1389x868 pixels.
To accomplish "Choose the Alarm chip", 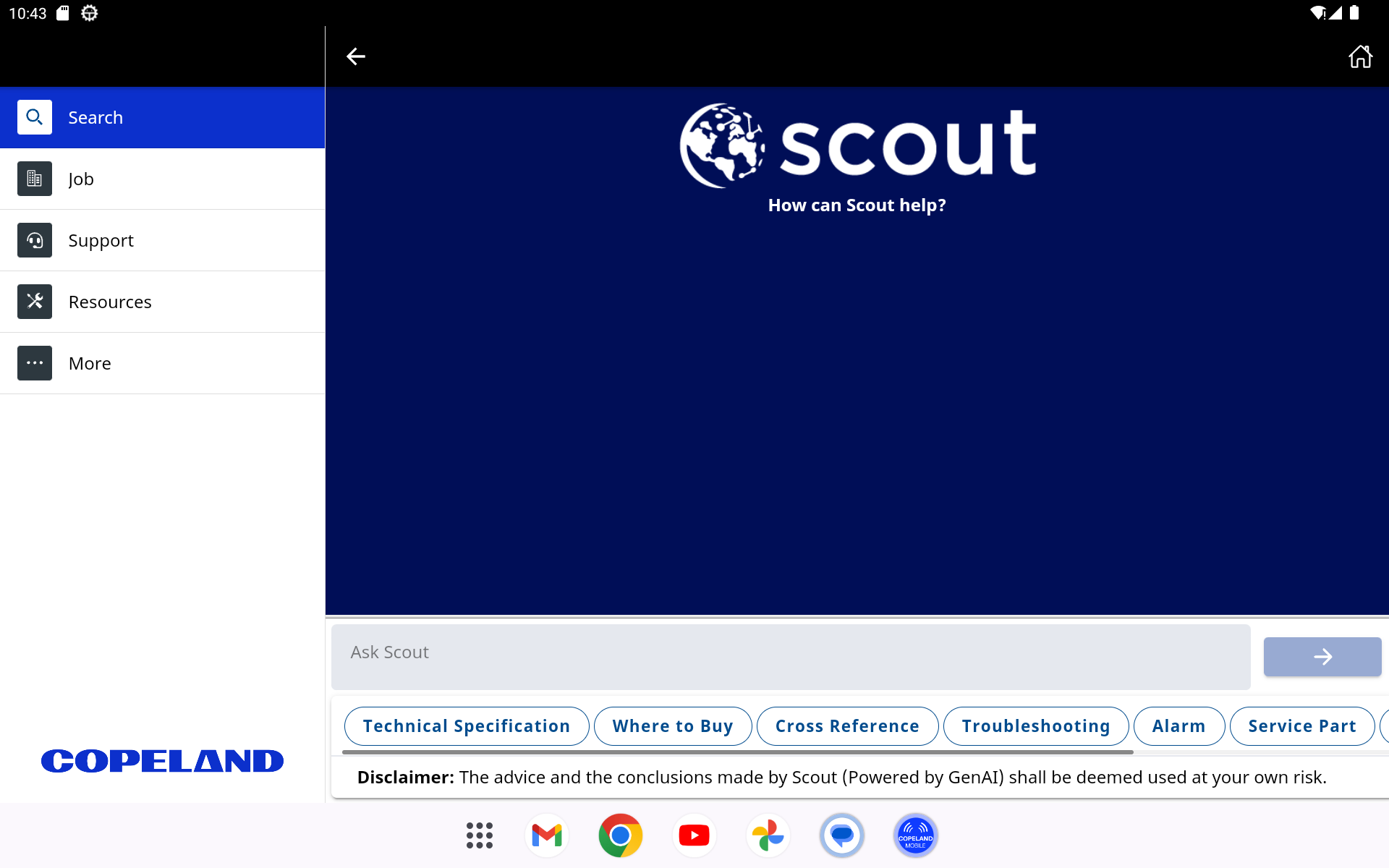I will pyautogui.click(x=1179, y=726).
